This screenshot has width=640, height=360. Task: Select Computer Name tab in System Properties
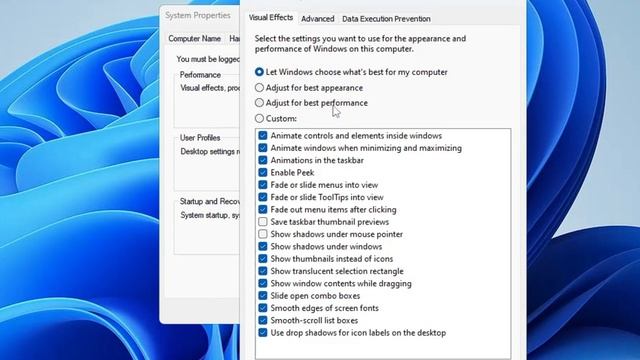point(195,38)
